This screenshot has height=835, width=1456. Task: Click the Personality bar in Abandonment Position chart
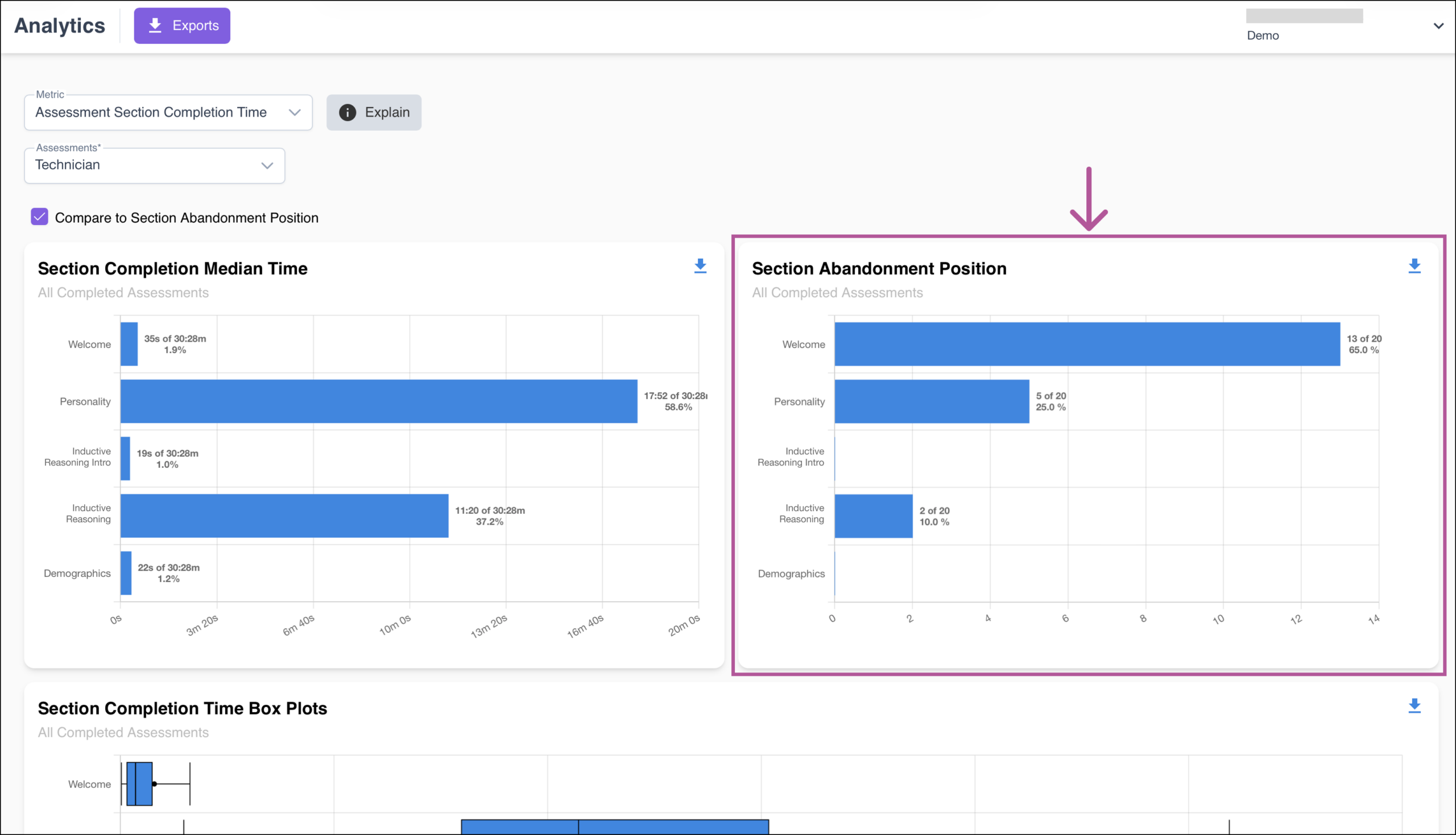pos(932,401)
